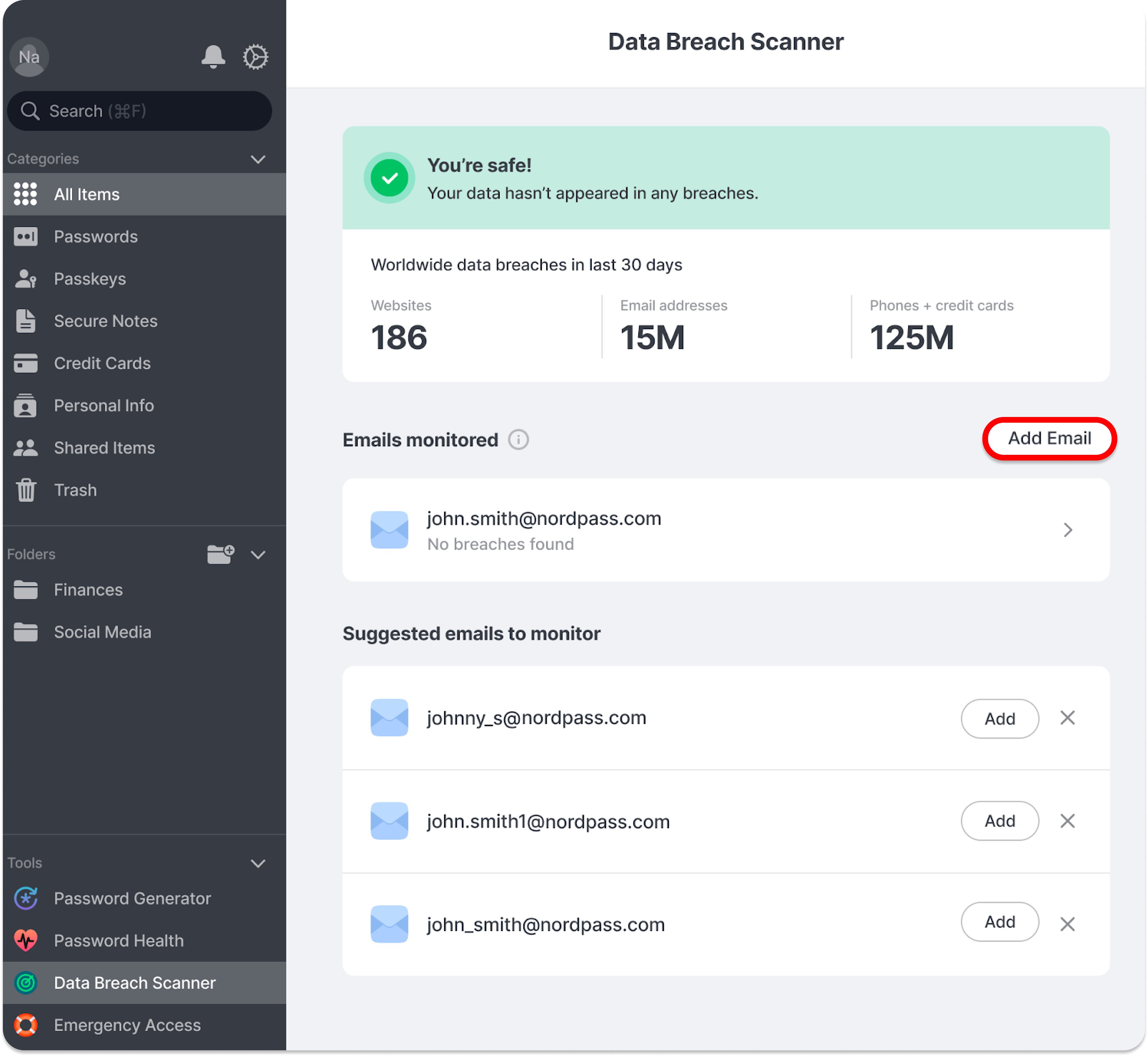Open Credit Cards category
Viewport: 1148px width, 1056px height.
tap(145, 363)
